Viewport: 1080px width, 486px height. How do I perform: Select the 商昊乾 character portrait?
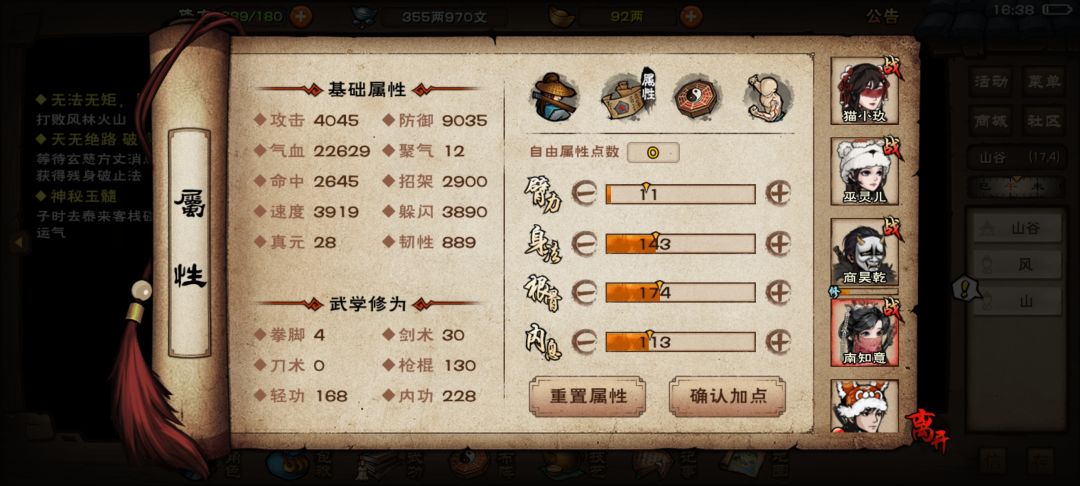coord(864,252)
